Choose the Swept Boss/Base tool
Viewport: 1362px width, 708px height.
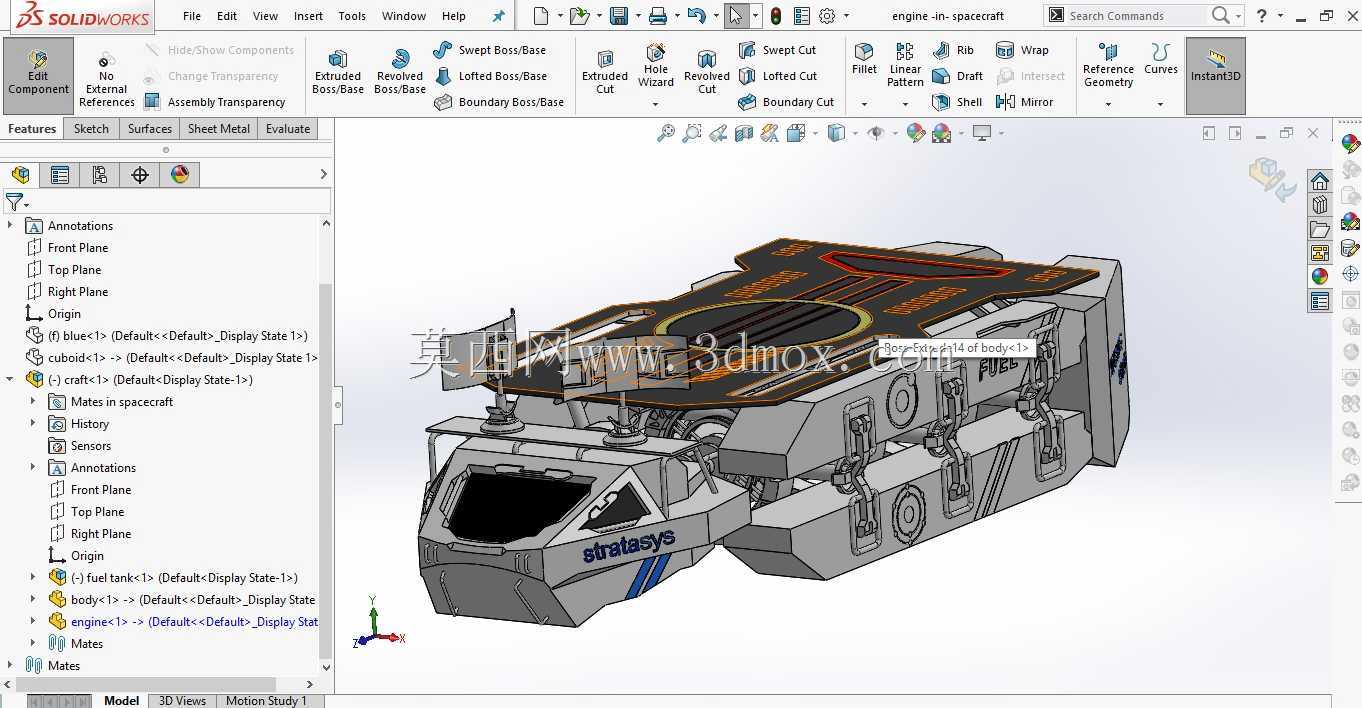[x=490, y=50]
